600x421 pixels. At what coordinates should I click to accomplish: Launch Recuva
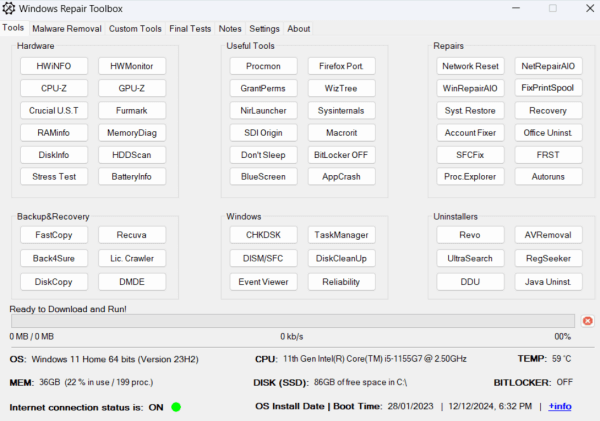[132, 235]
